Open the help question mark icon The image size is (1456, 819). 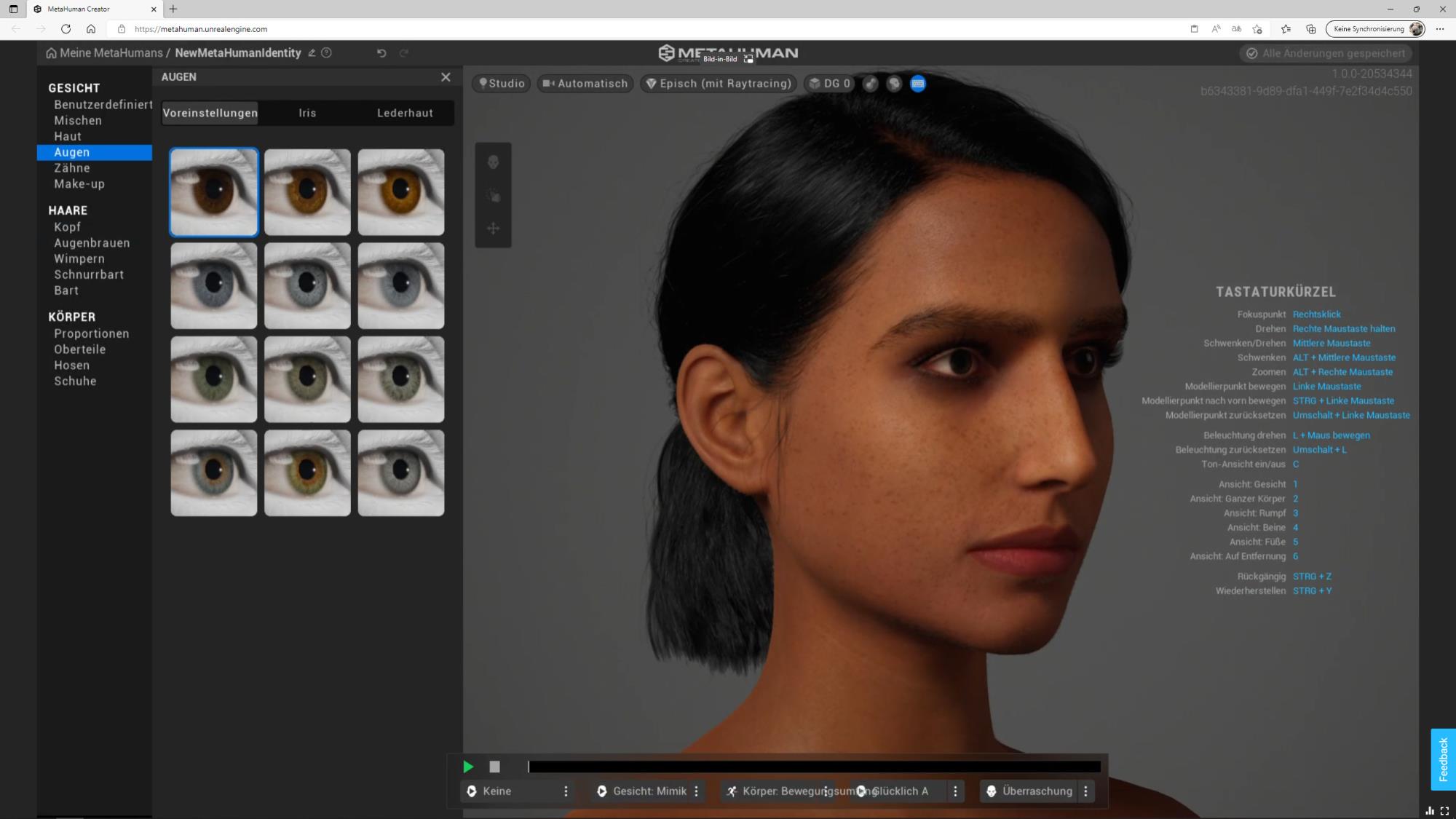pyautogui.click(x=327, y=53)
